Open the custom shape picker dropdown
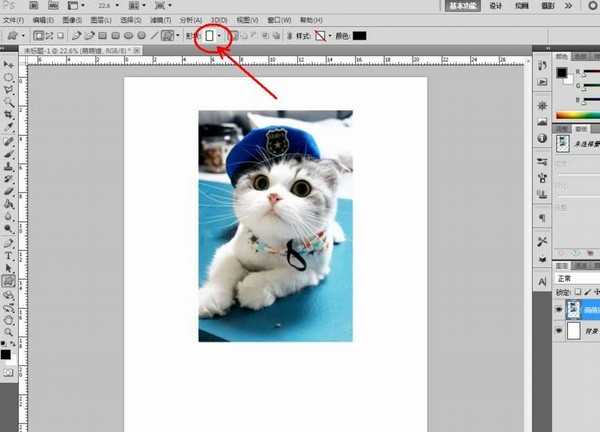The width and height of the screenshot is (600, 432). 219,36
